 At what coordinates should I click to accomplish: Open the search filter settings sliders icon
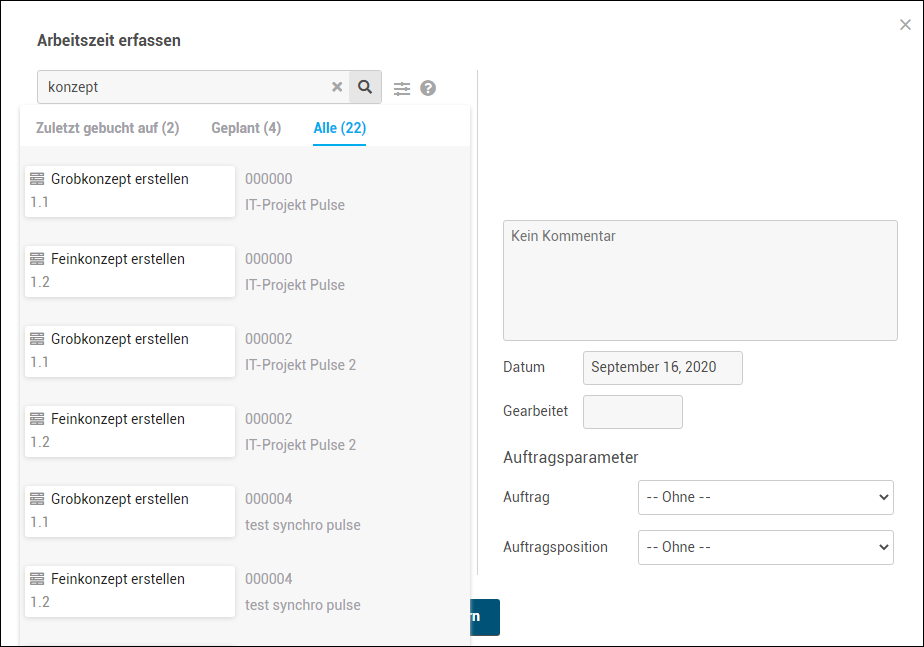click(402, 88)
